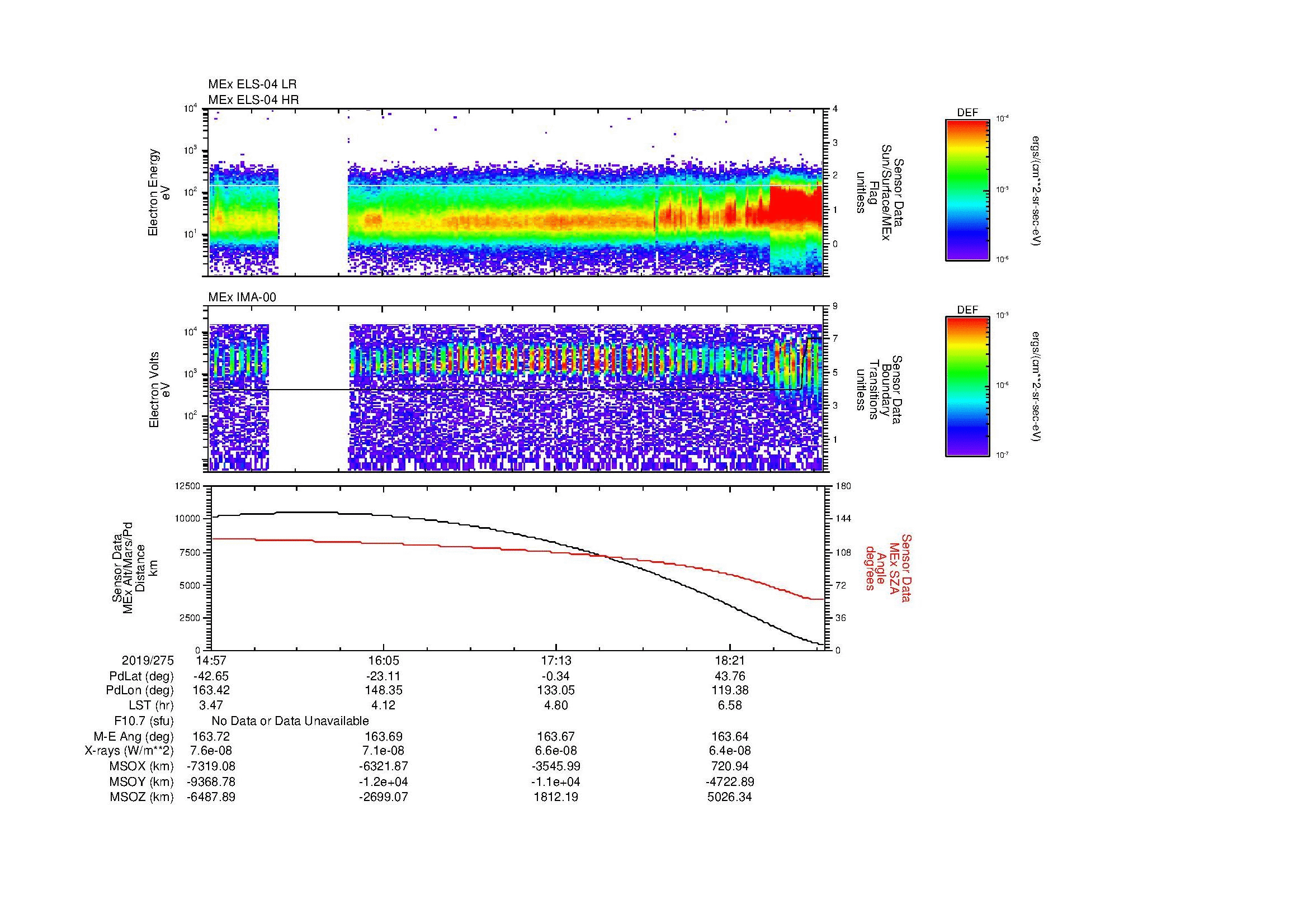This screenshot has height=924, width=1308.
Task: Click PdLat value '43.76'
Action: coord(730,676)
